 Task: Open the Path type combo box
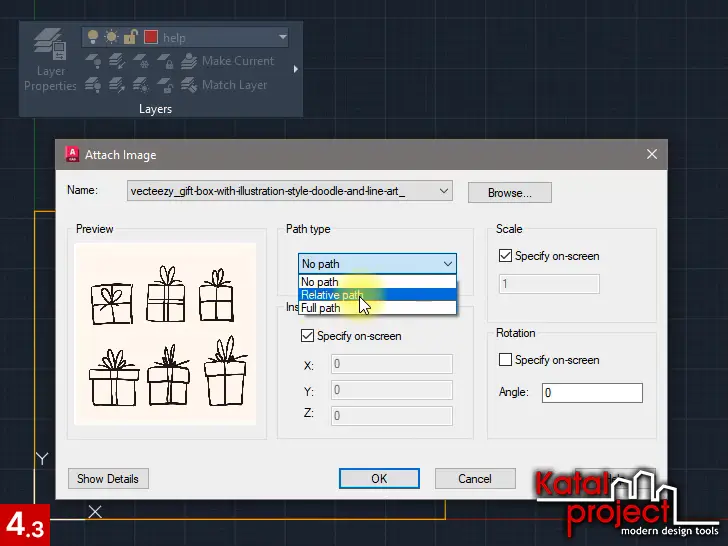(x=377, y=264)
